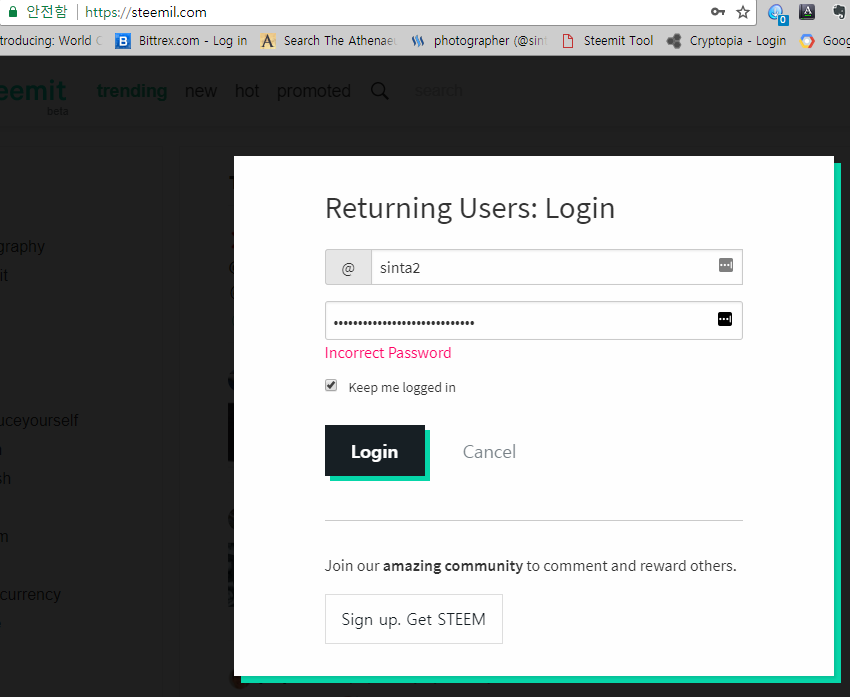Open the dark A extension icon
The height and width of the screenshot is (697, 850).
tap(807, 11)
